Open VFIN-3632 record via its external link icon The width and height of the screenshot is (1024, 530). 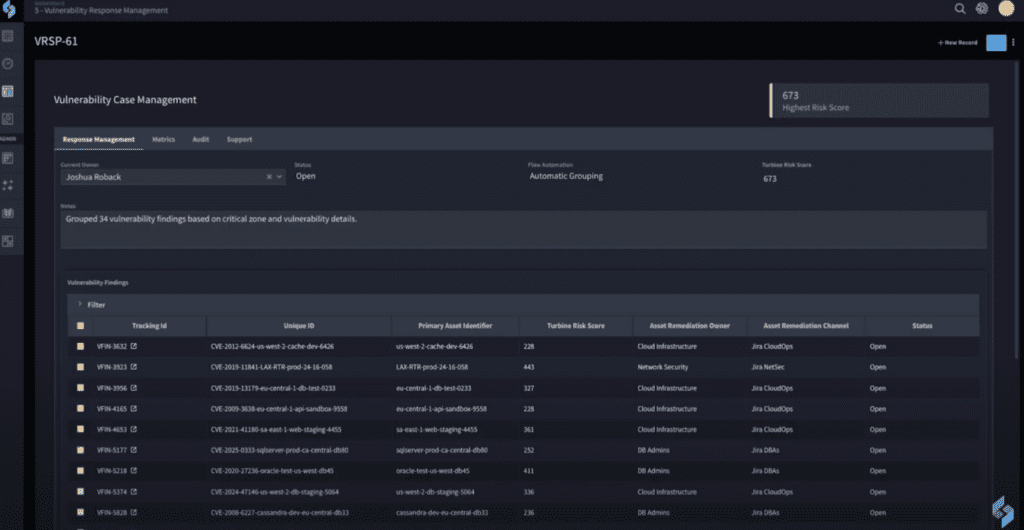(134, 346)
